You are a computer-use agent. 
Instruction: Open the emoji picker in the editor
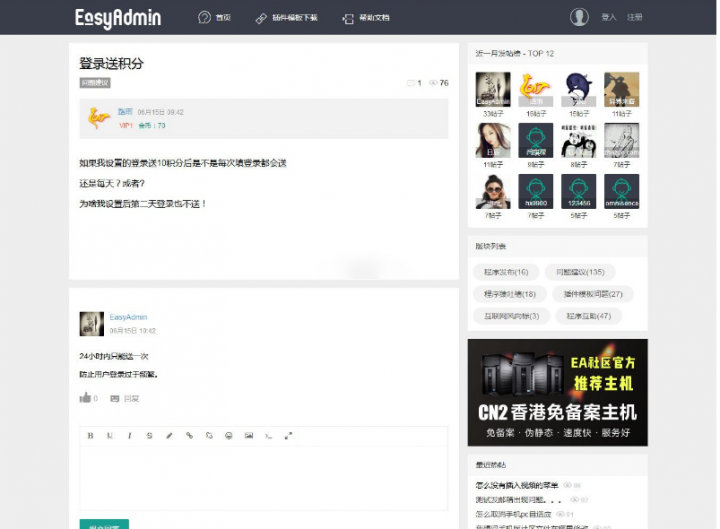tap(229, 435)
